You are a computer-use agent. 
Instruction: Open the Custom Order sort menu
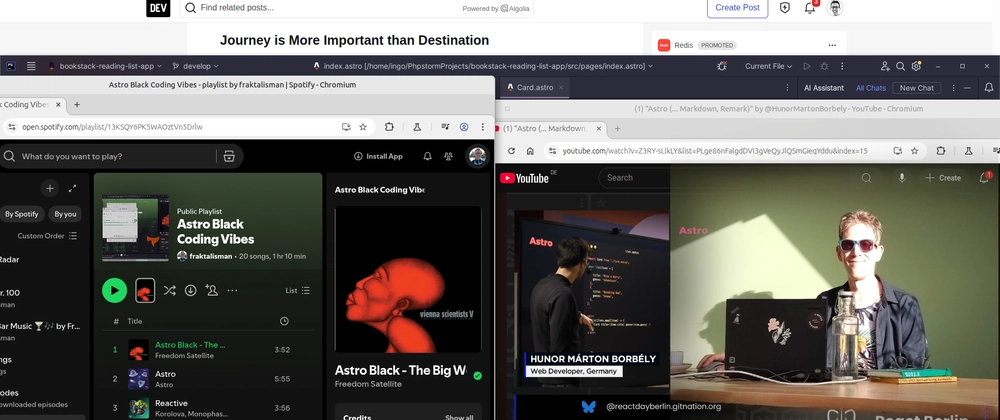(x=47, y=236)
